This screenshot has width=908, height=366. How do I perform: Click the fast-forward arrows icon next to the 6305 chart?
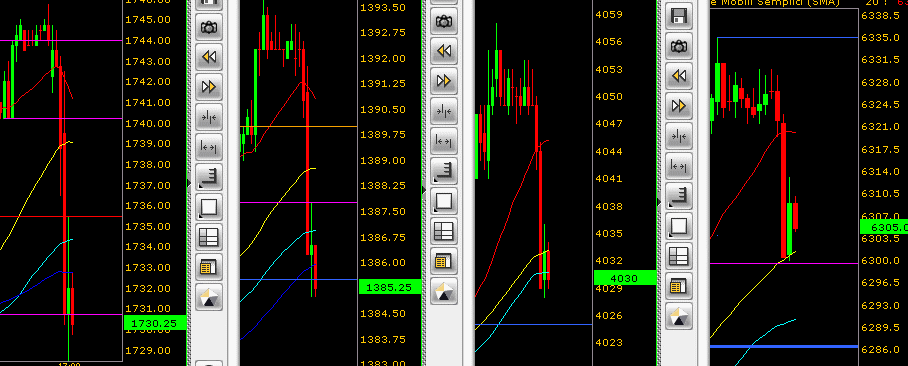[679, 106]
